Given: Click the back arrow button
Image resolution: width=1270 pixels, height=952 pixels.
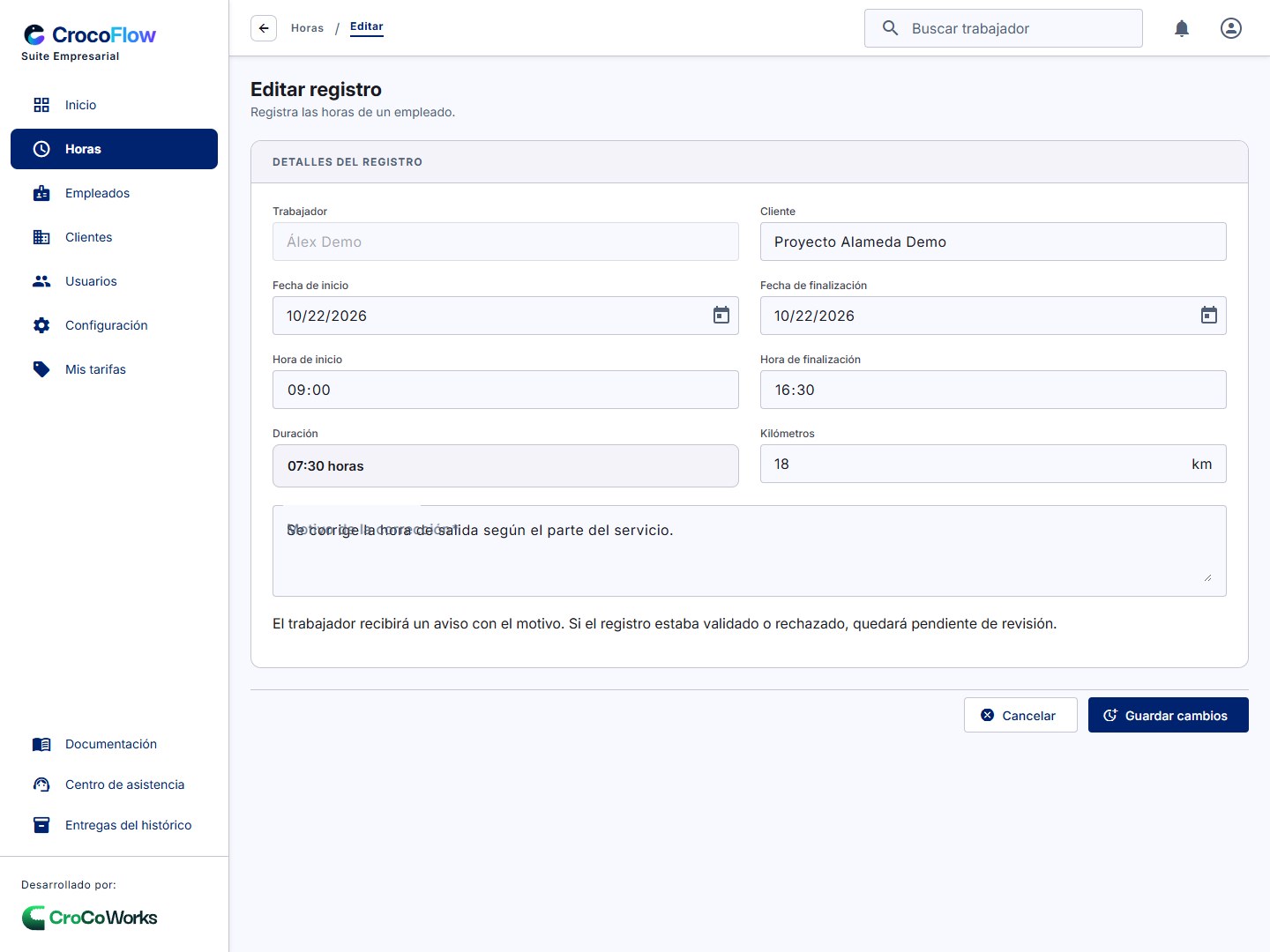Looking at the screenshot, I should click(264, 28).
